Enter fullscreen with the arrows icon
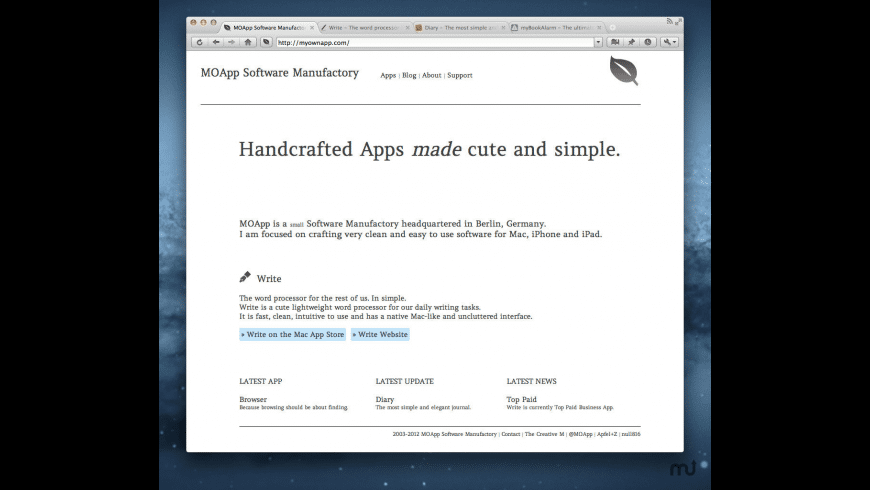 679,21
